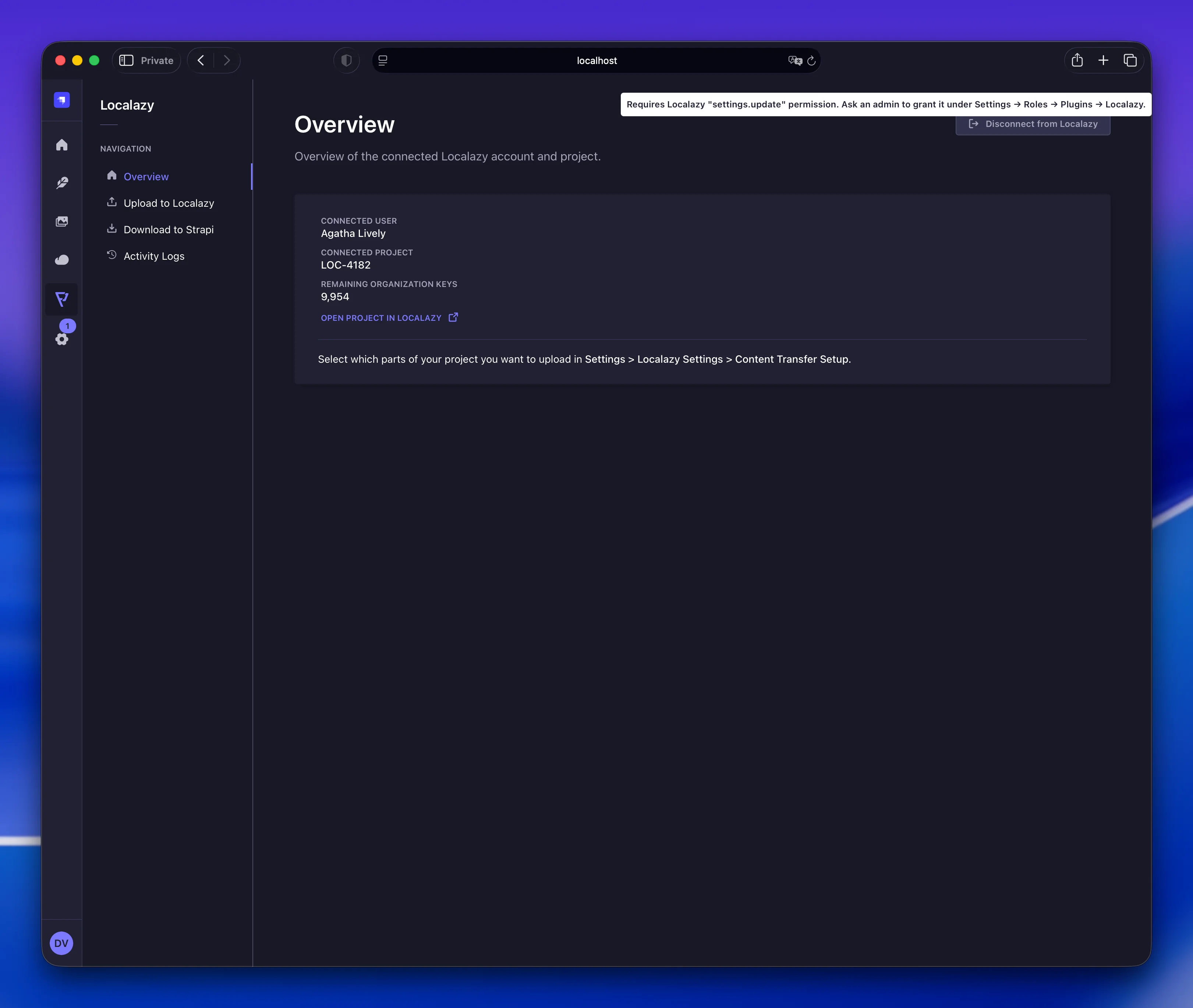Click remaining keys value 9,954

pyautogui.click(x=335, y=297)
